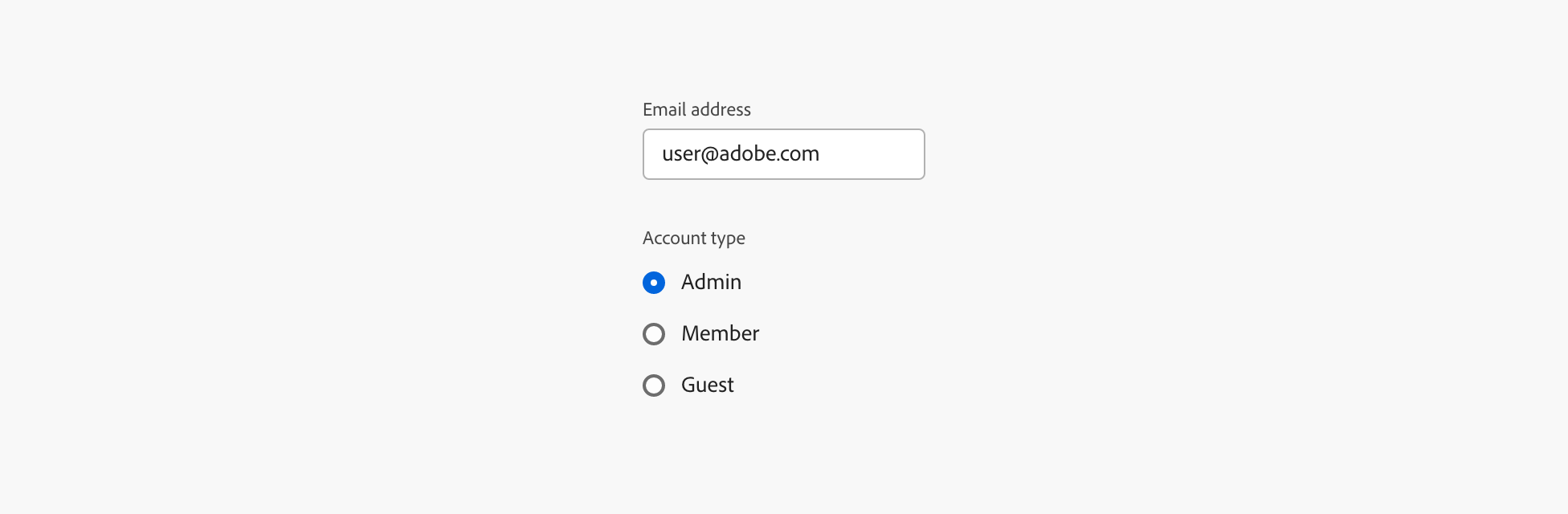
Task: Click the empty circle beside Guest
Action: [654, 385]
